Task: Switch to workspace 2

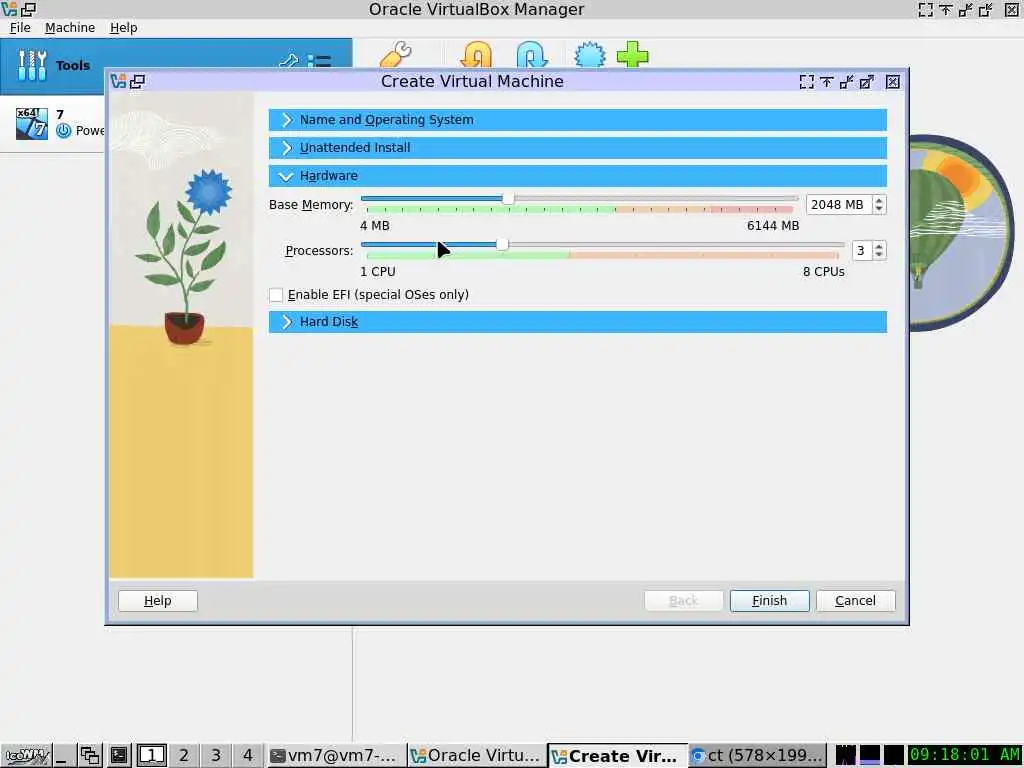Action: coord(184,756)
